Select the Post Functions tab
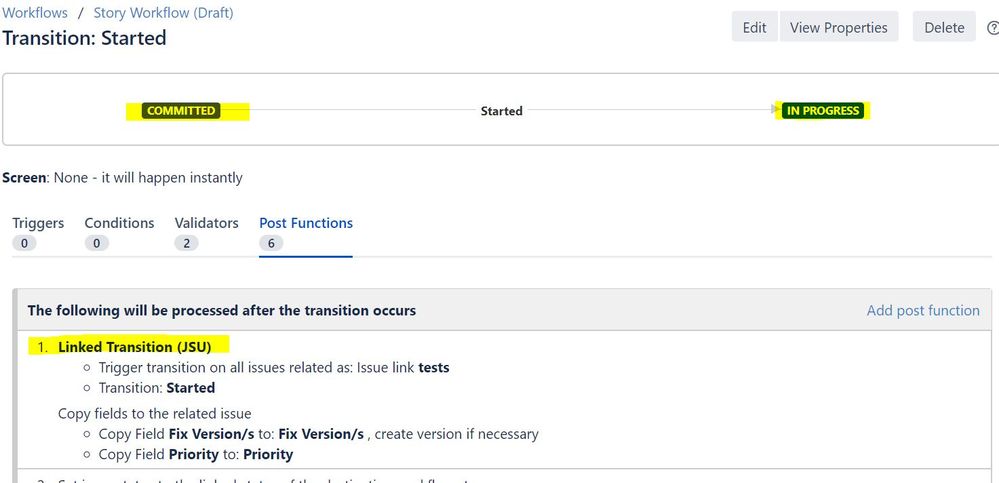 [x=305, y=223]
